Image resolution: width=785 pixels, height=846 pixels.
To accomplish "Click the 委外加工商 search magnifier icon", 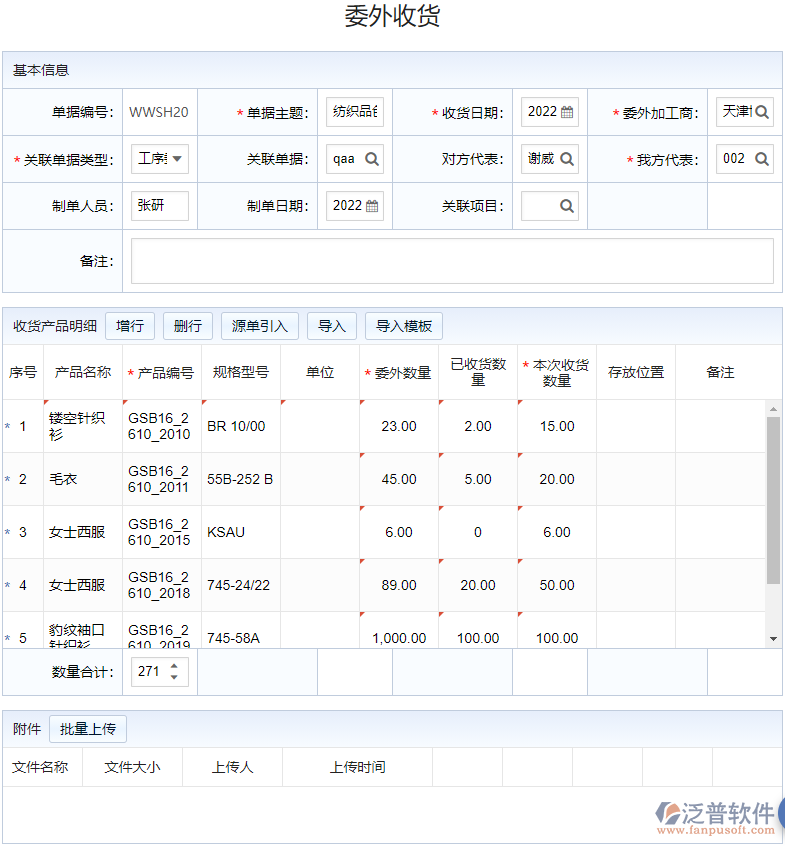I will click(762, 112).
